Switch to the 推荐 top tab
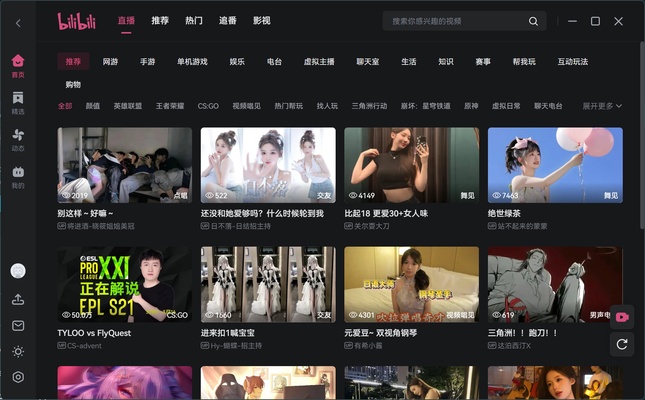Image resolution: width=645 pixels, height=400 pixels. click(x=160, y=21)
